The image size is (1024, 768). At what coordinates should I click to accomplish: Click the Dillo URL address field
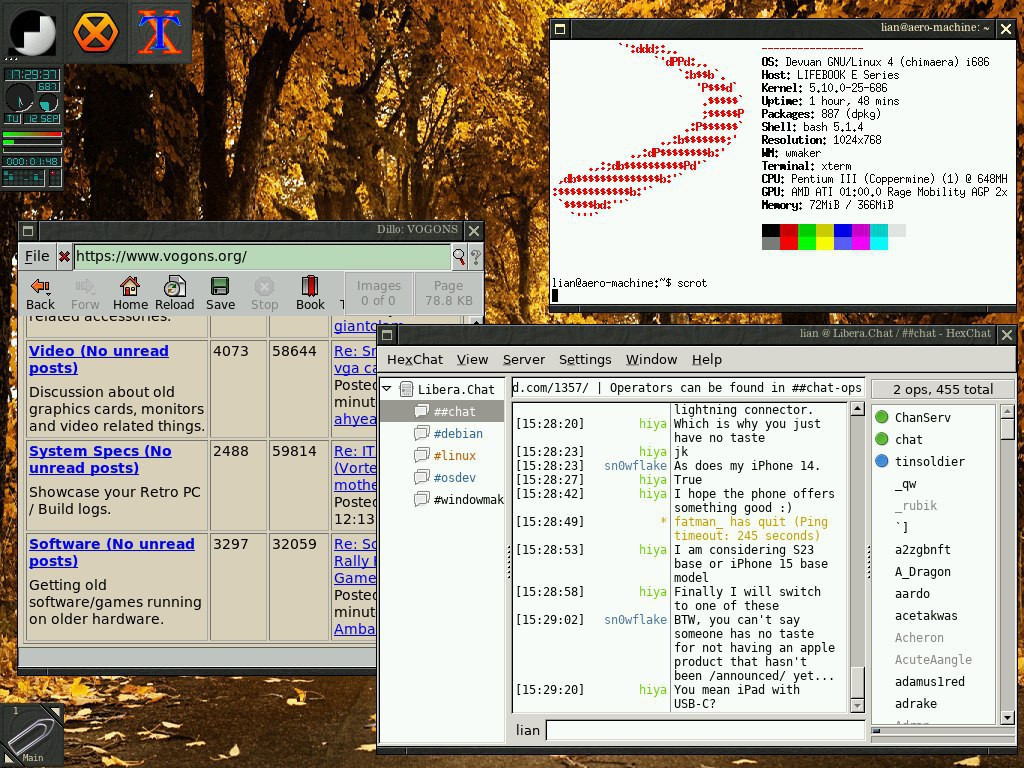point(262,257)
